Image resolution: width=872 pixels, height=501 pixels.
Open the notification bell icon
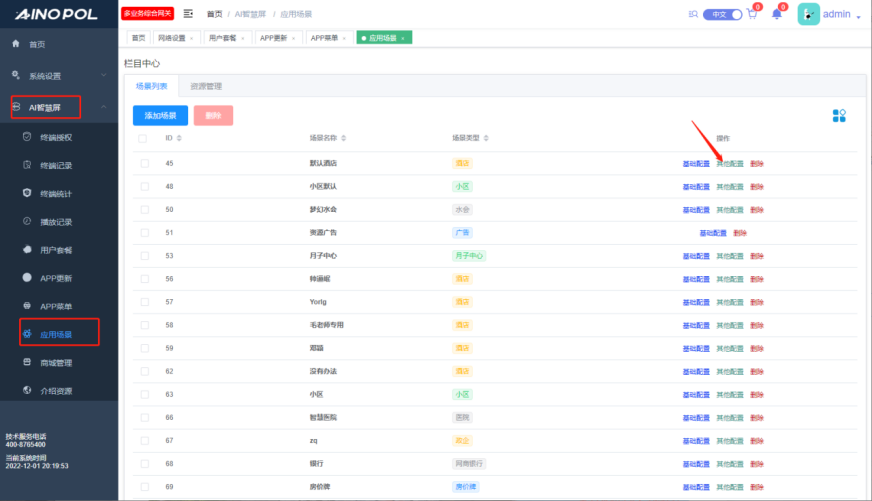[777, 14]
